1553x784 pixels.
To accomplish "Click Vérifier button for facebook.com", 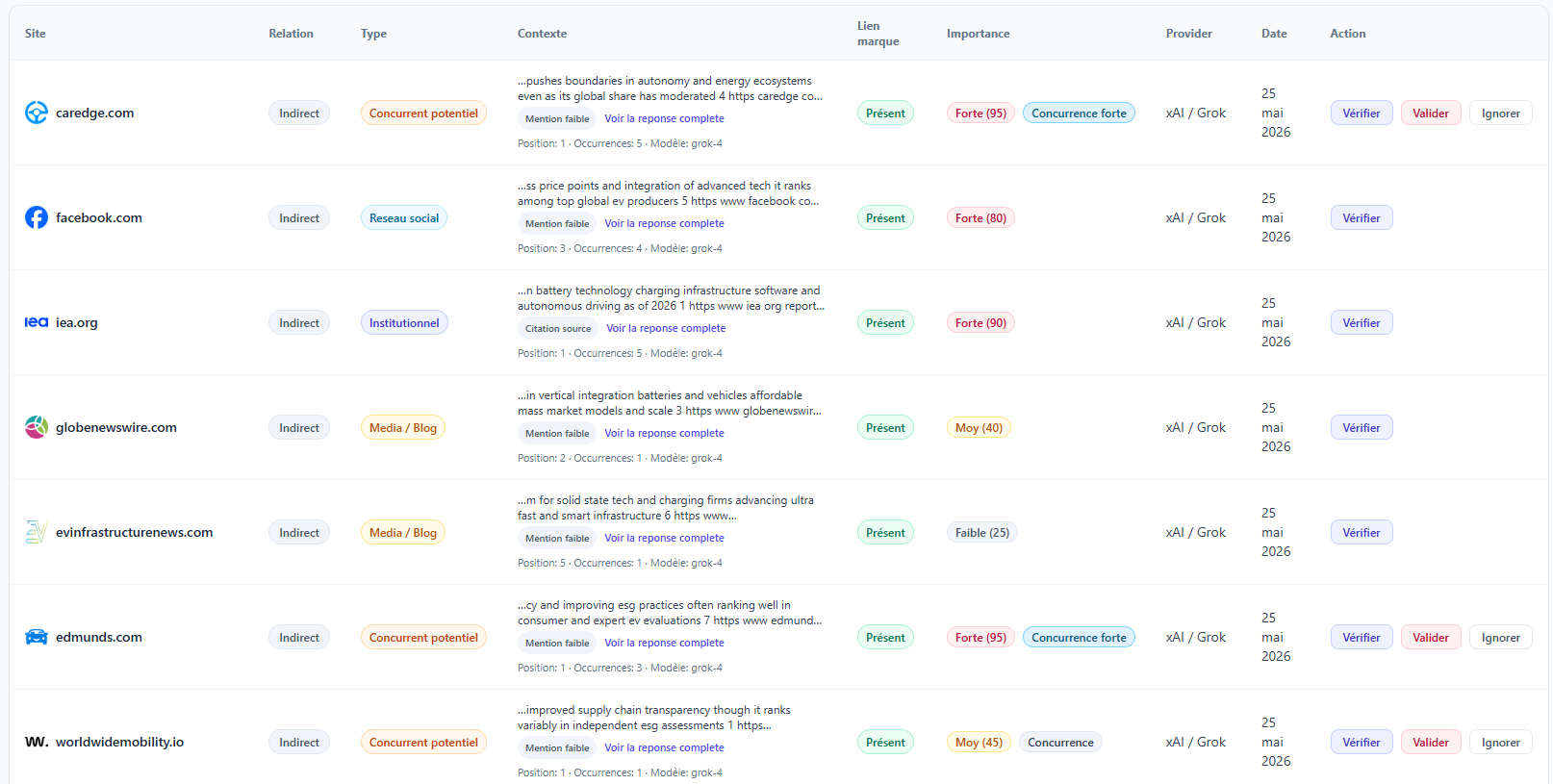I will tap(1362, 217).
